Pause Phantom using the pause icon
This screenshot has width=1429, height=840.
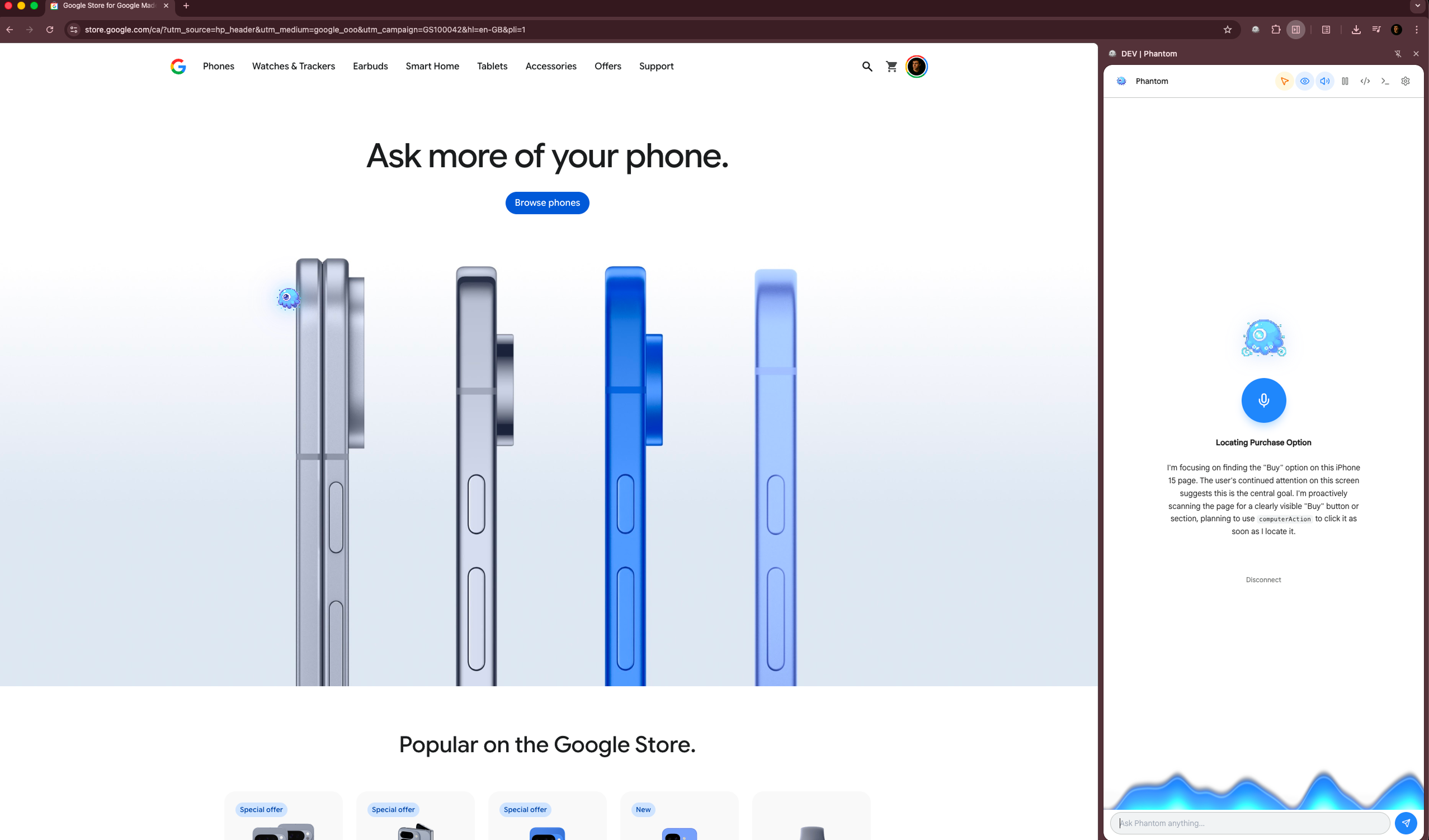1345,81
